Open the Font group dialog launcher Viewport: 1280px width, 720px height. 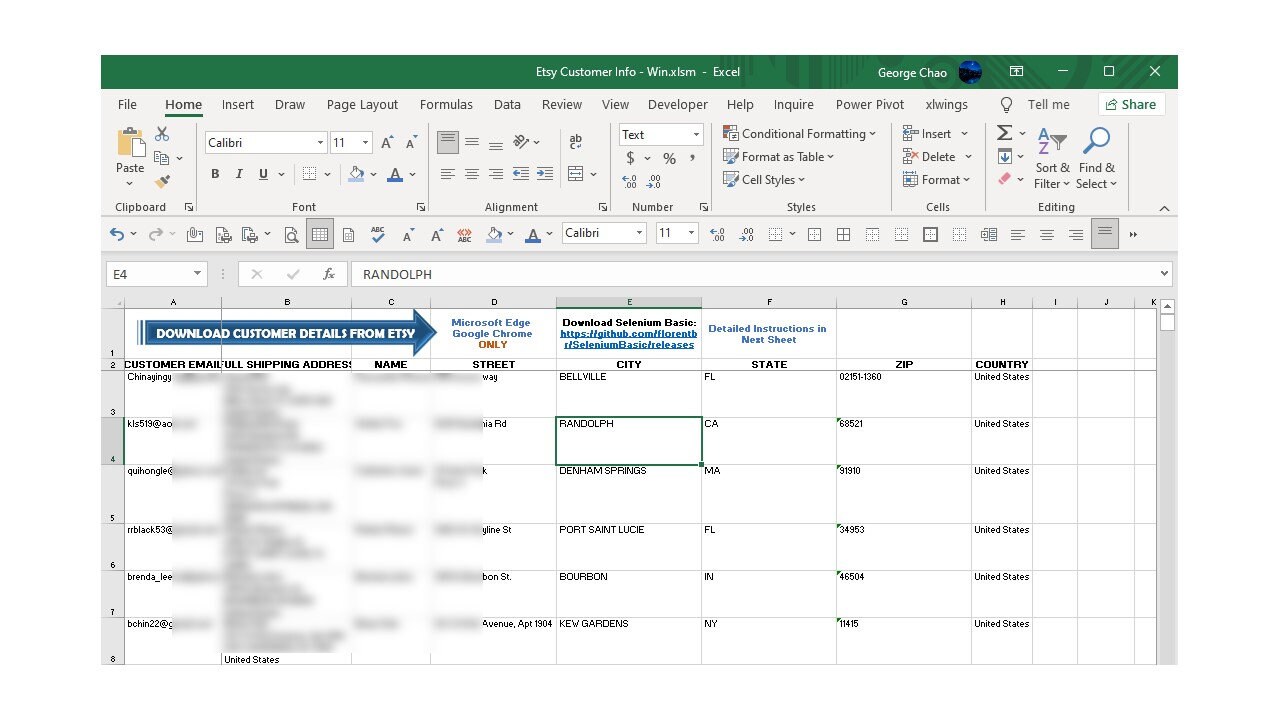pos(420,207)
